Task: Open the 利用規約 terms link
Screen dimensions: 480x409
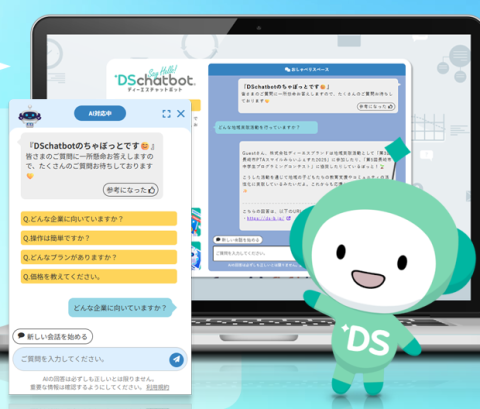Action: [157, 387]
